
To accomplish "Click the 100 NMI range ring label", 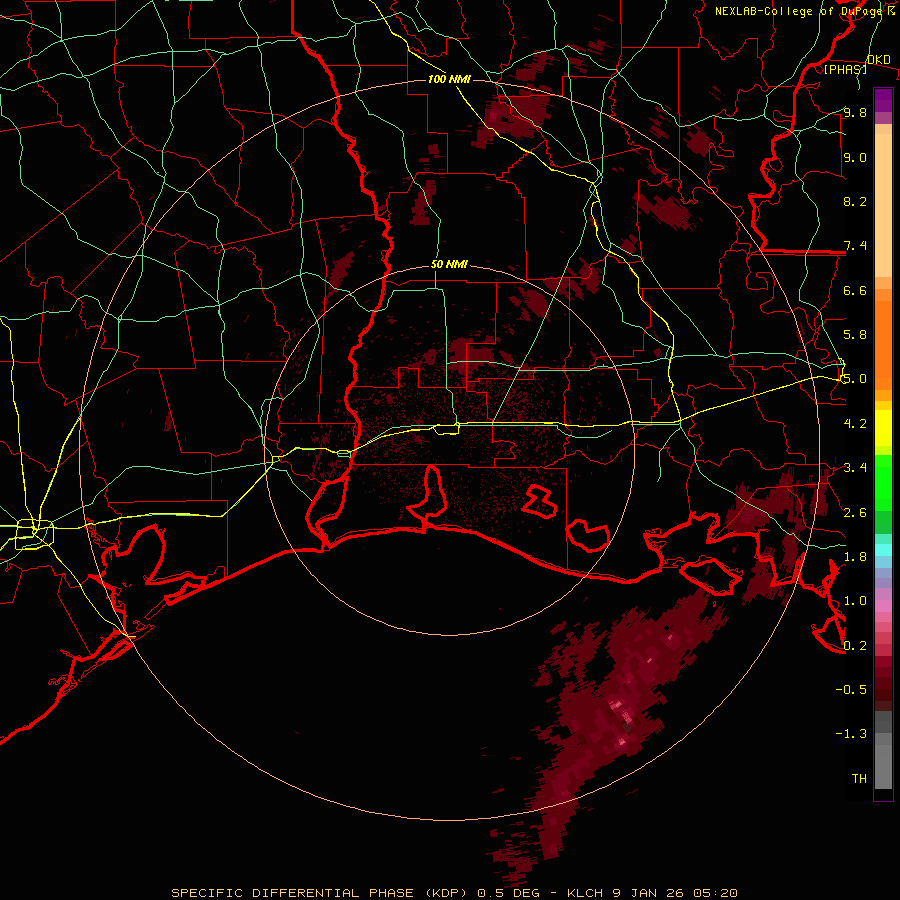I will 449,79.
